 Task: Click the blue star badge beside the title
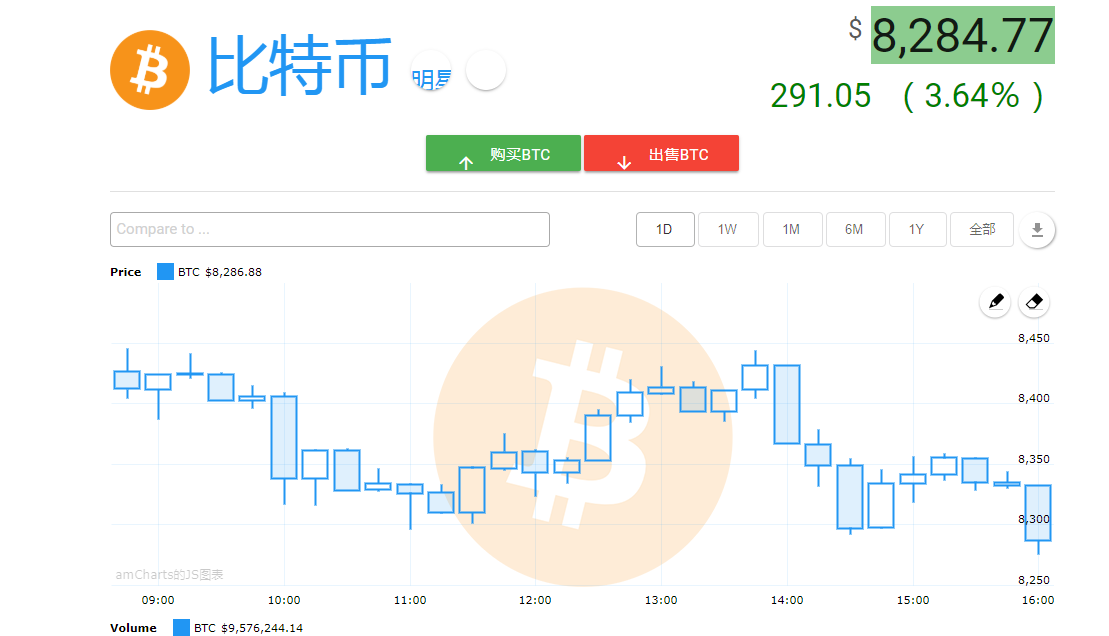[x=431, y=71]
